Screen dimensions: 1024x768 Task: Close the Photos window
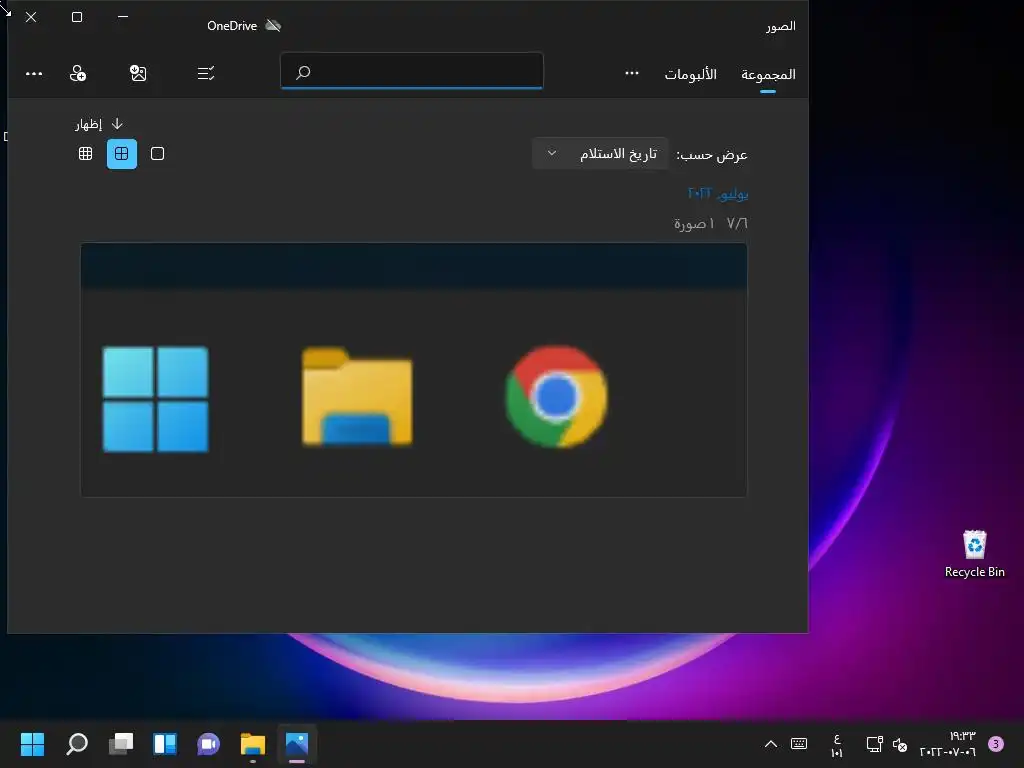tap(31, 17)
